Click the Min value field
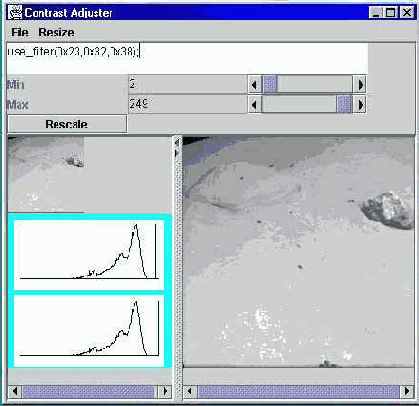Image resolution: width=419 pixels, height=406 pixels. 188,84
